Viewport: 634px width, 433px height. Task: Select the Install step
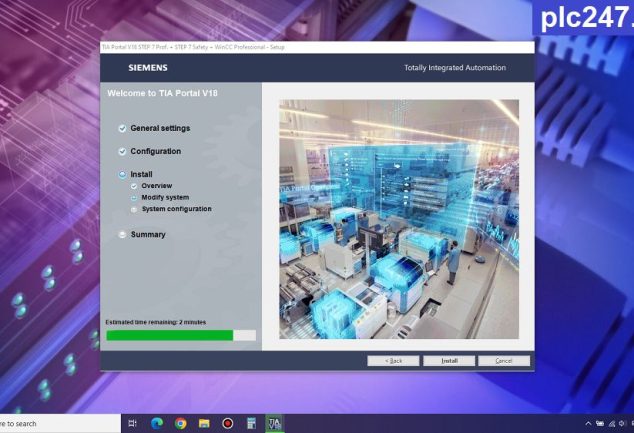[x=141, y=174]
